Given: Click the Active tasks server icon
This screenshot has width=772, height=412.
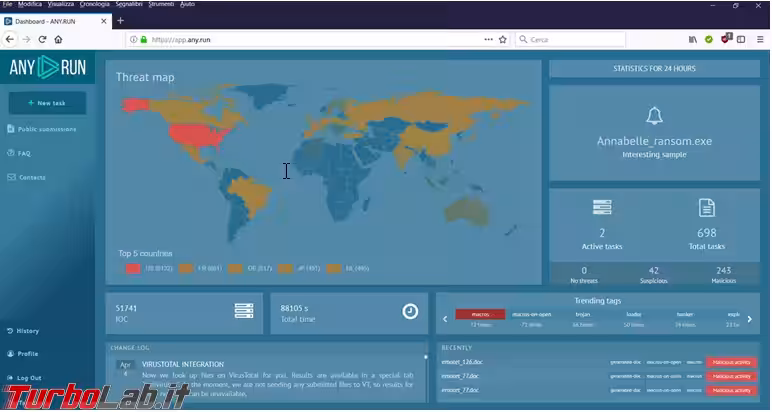Looking at the screenshot, I should coord(602,208).
